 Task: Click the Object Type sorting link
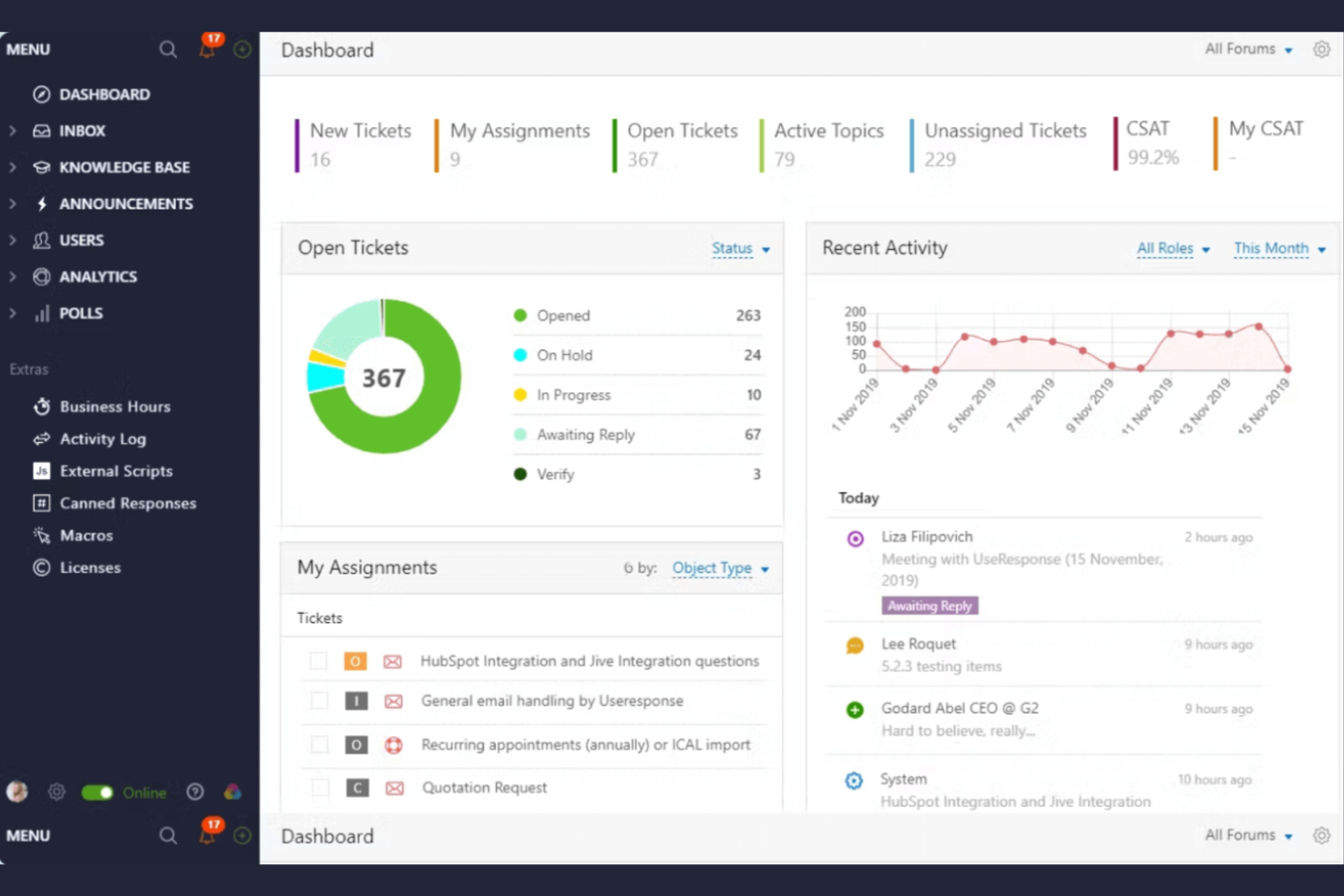(712, 567)
